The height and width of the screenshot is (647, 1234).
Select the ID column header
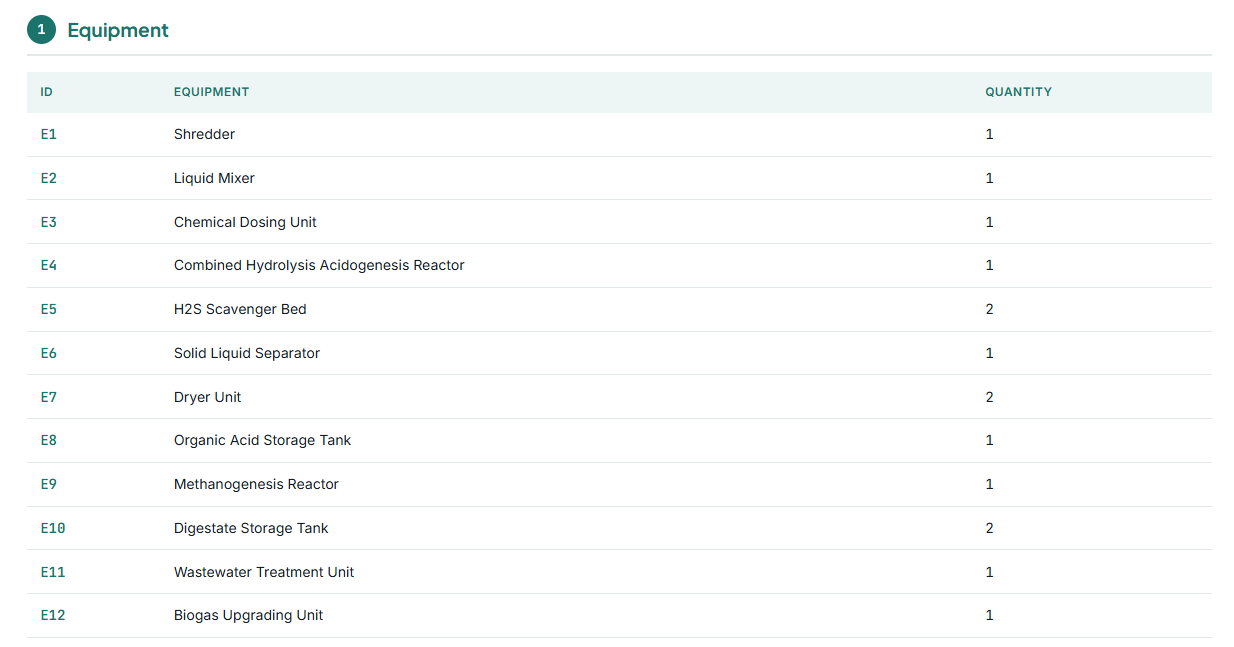47,92
